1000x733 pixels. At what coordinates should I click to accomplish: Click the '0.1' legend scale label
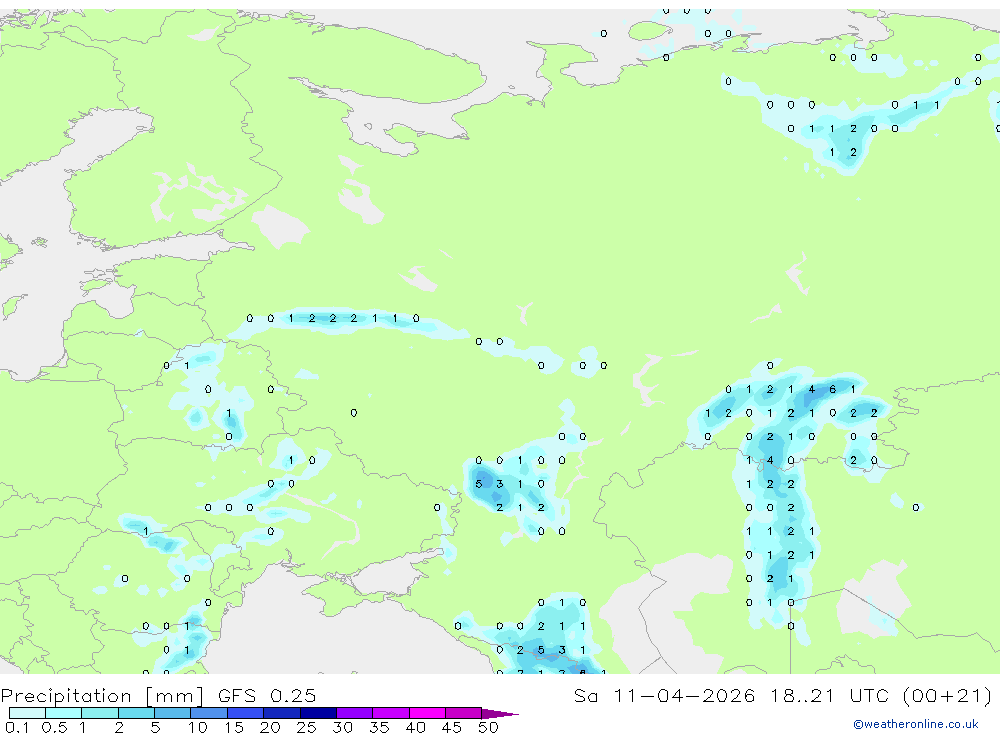tap(17, 727)
